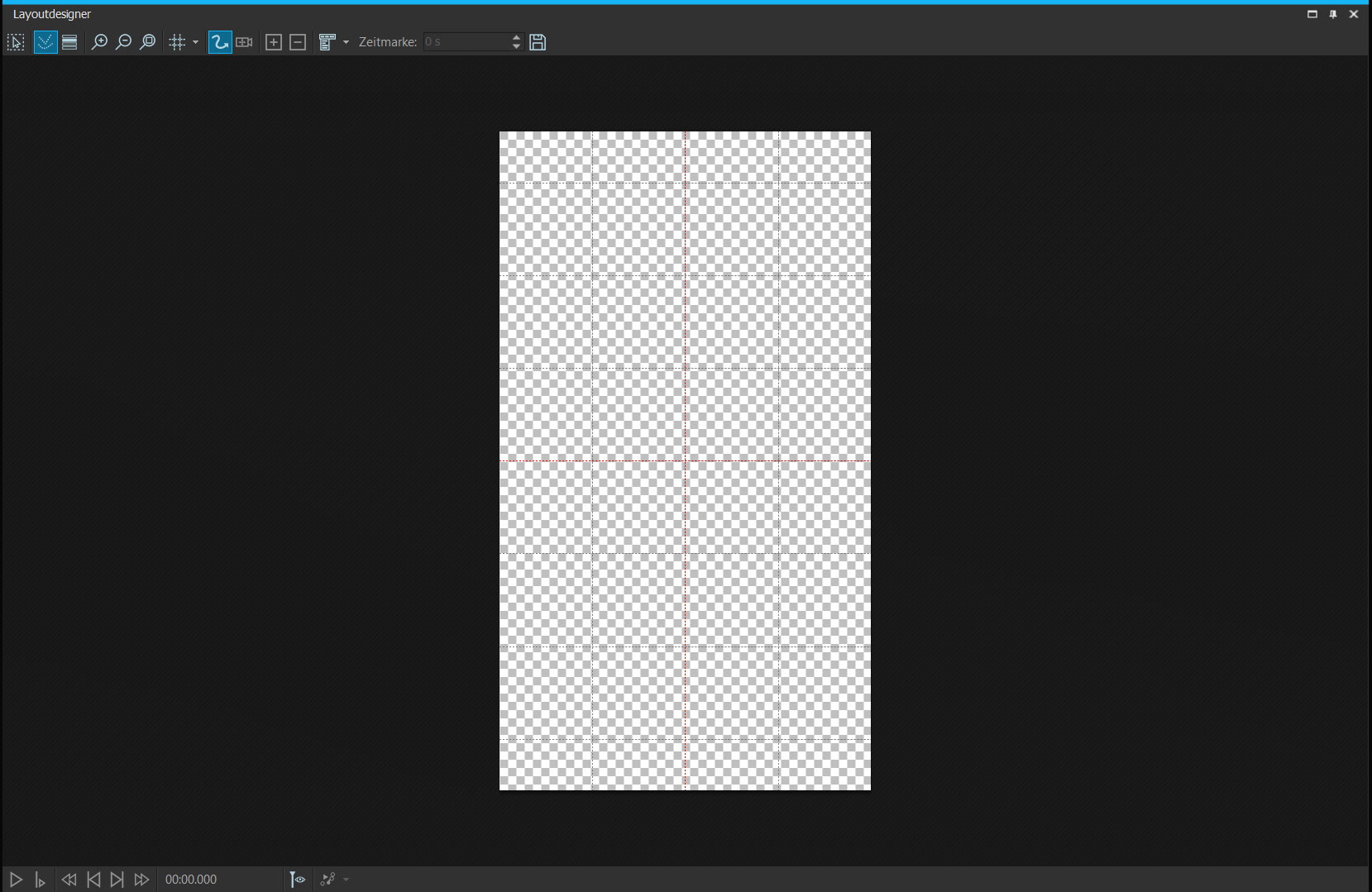Toggle the grid display icon
The image size is (1372, 892).
tap(177, 42)
